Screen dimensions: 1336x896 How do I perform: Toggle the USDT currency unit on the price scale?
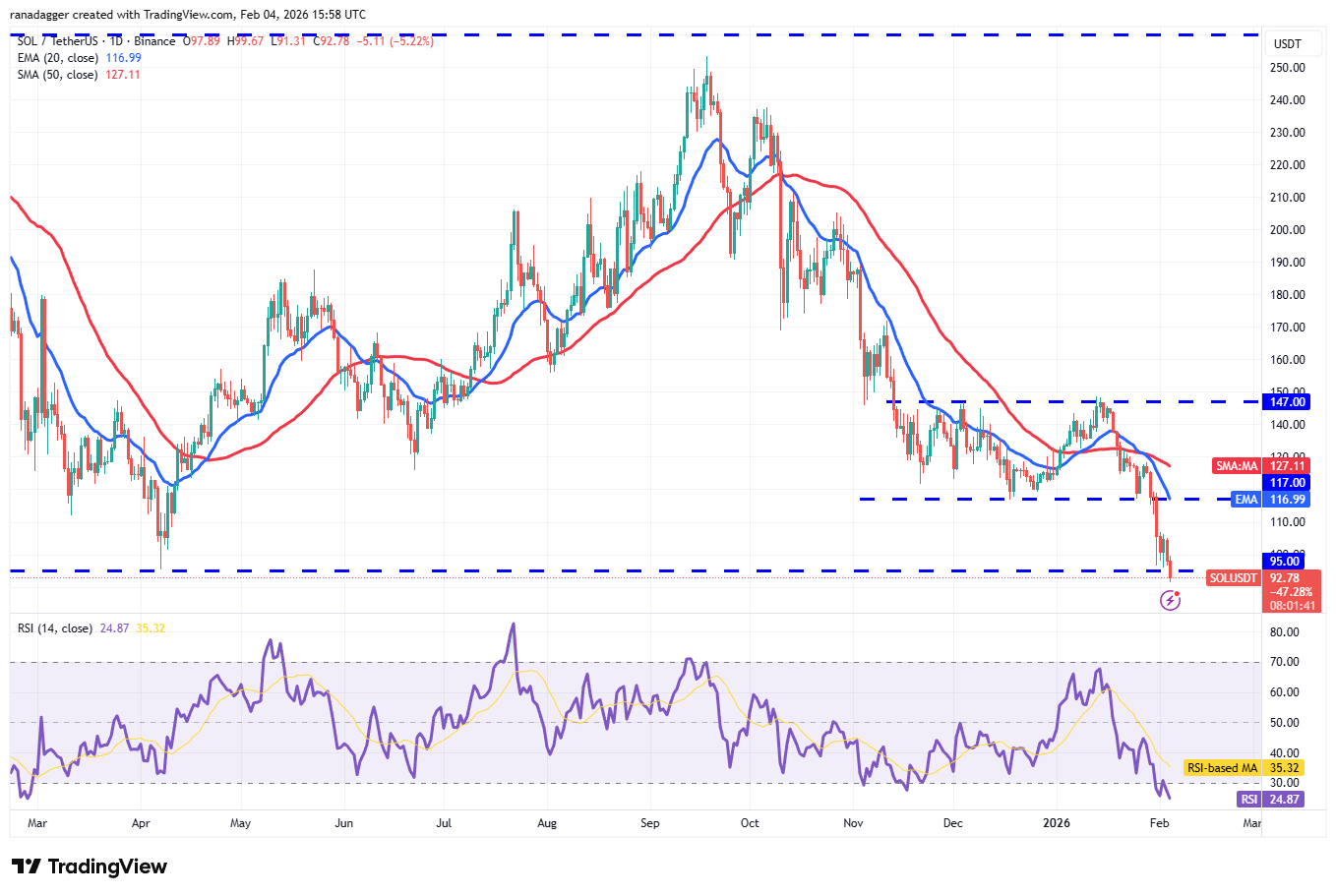tap(1289, 42)
